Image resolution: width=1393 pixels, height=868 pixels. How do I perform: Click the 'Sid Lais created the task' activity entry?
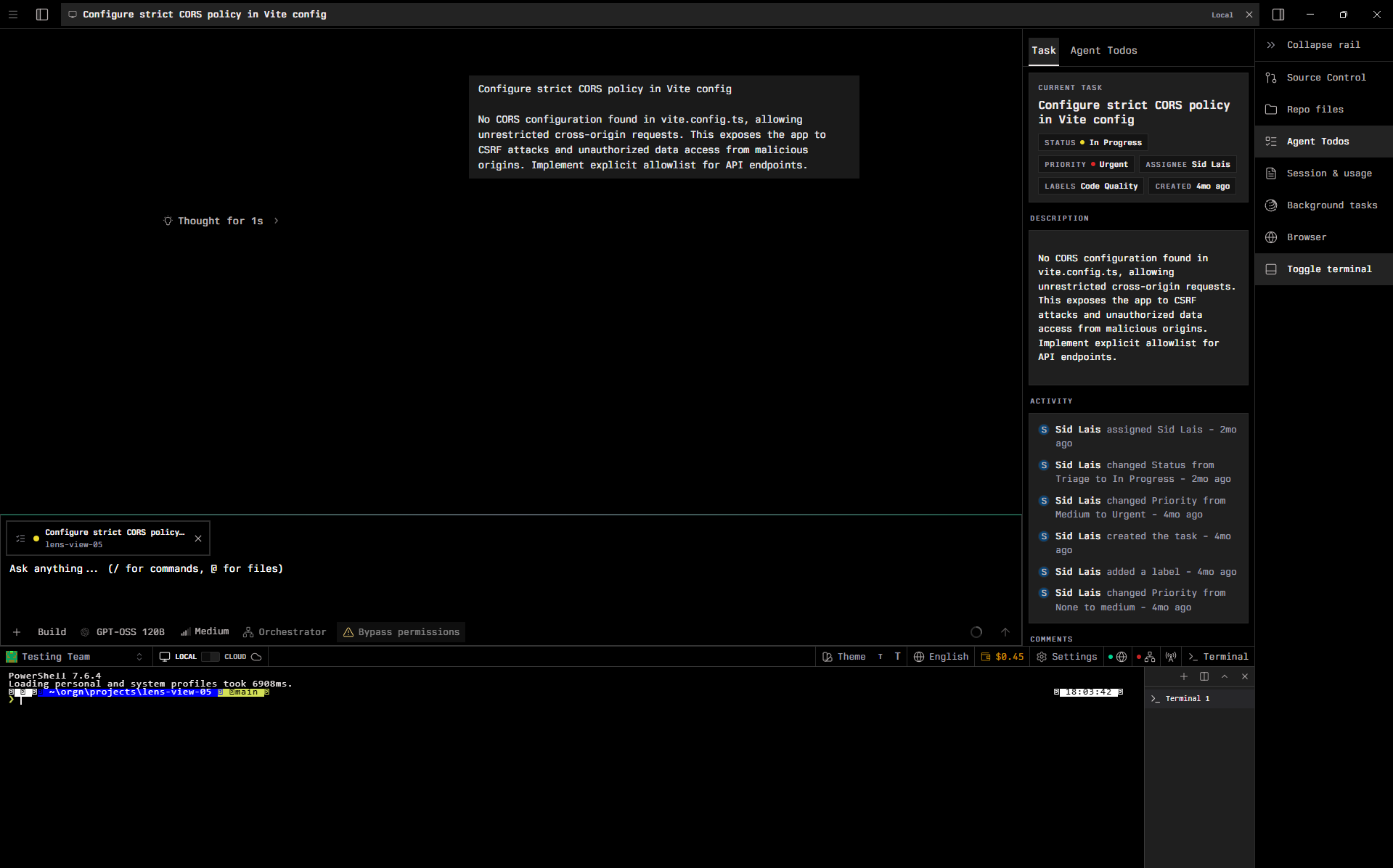point(1137,544)
